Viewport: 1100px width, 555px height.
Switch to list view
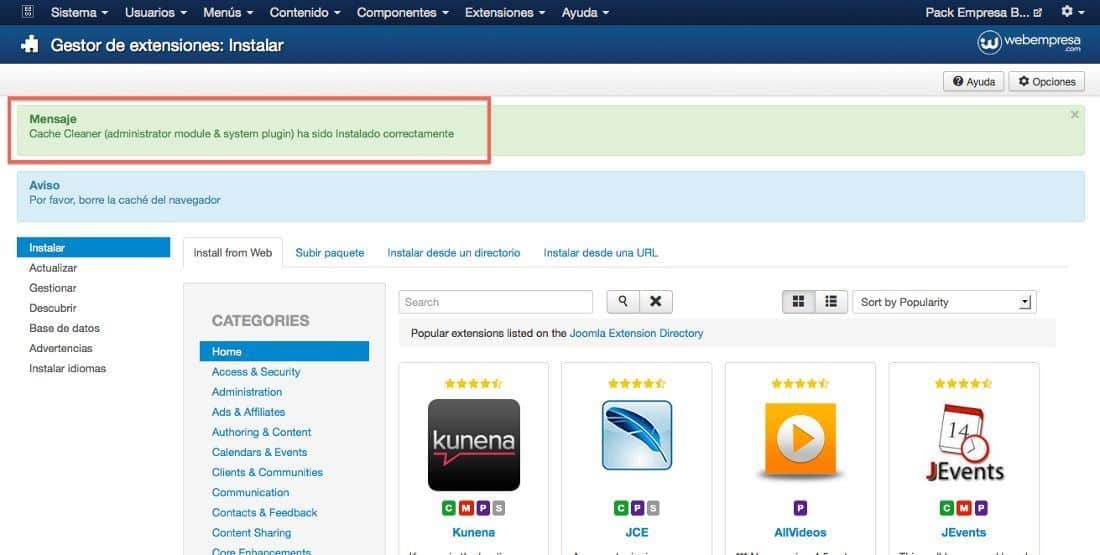tap(831, 302)
